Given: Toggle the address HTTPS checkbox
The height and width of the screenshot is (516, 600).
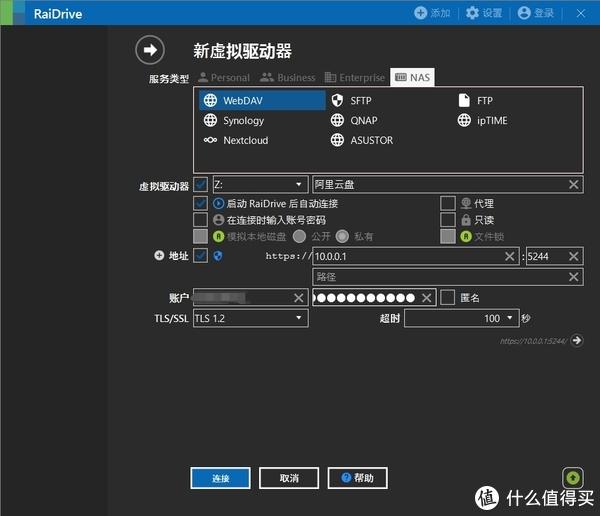Looking at the screenshot, I should pos(201,255).
